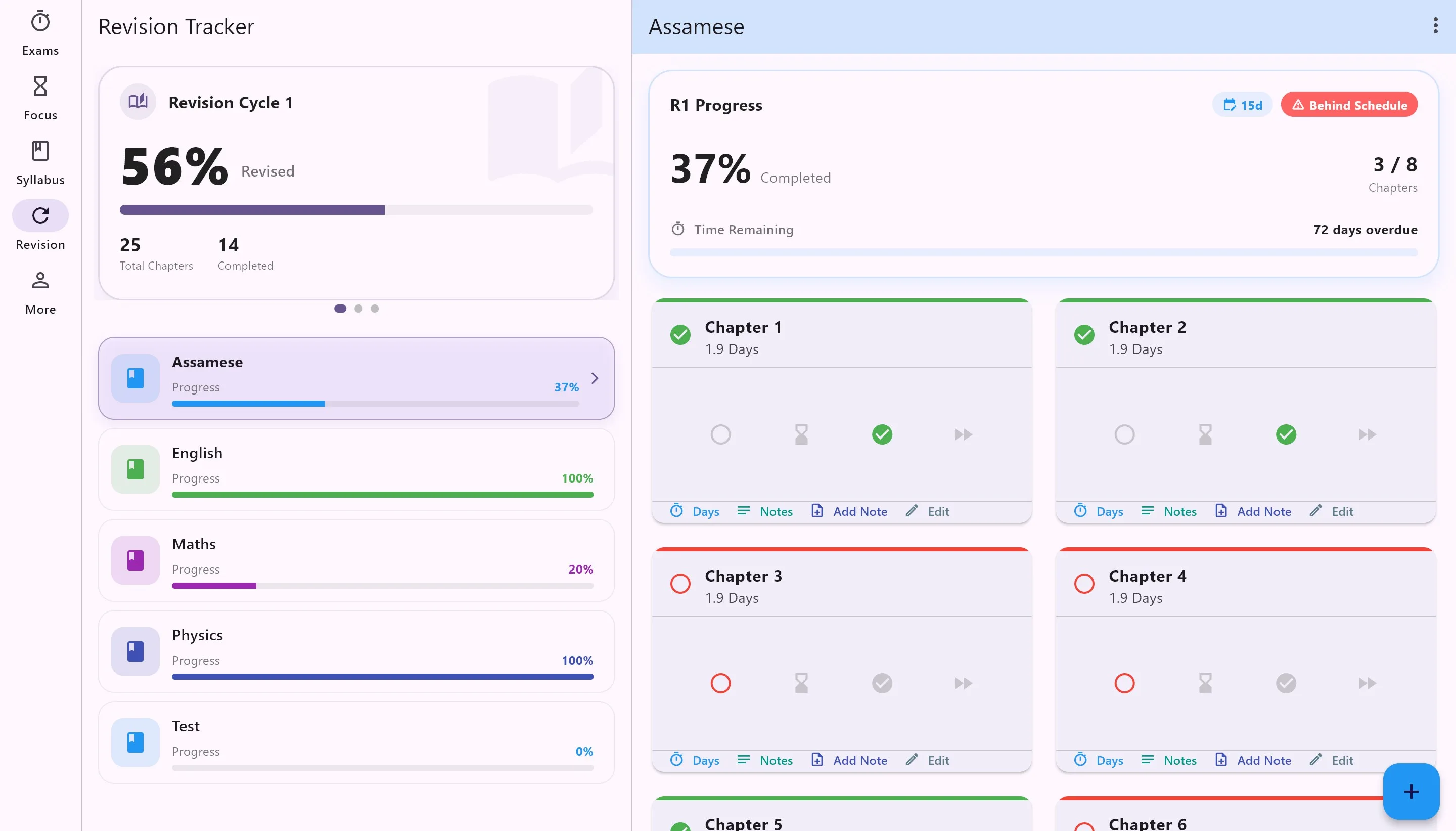The image size is (1456, 831).
Task: Open the Exams stopwatch icon in sidebar
Action: click(x=40, y=22)
